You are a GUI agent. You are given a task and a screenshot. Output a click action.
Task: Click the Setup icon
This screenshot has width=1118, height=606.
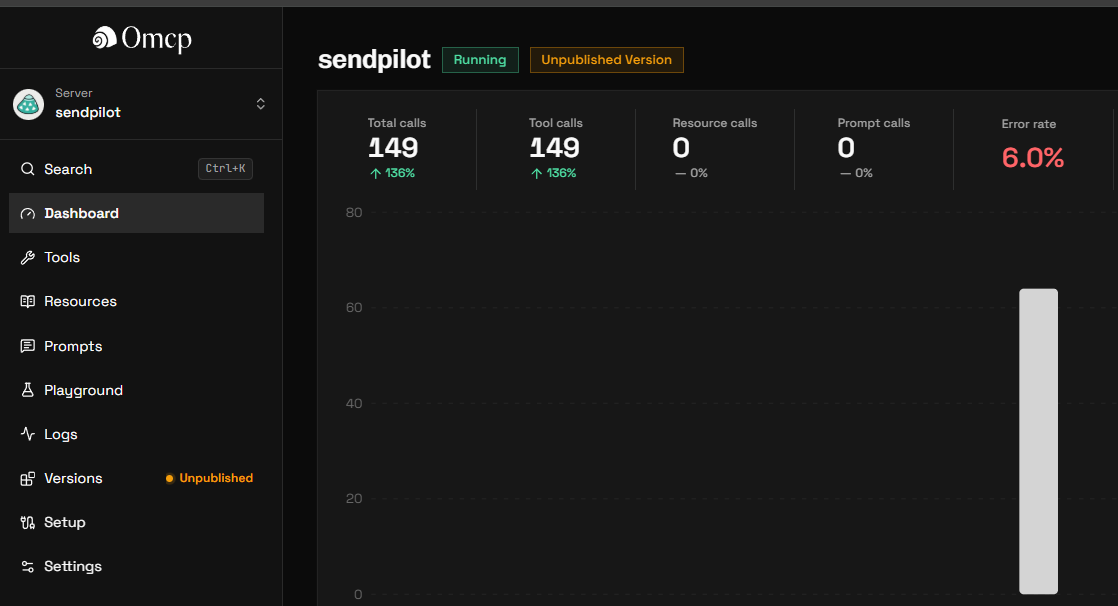click(28, 523)
